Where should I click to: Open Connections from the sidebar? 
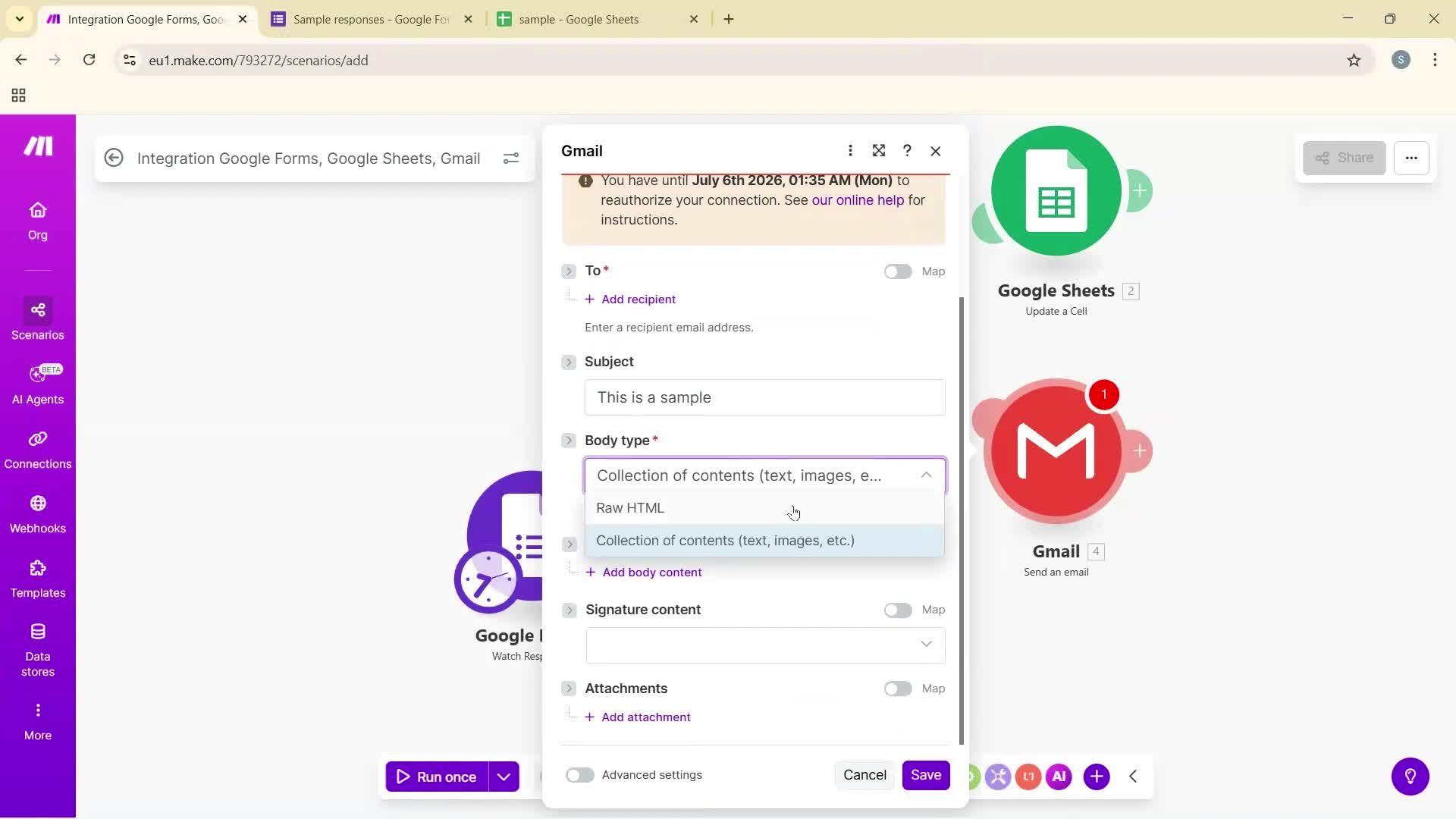[37, 449]
